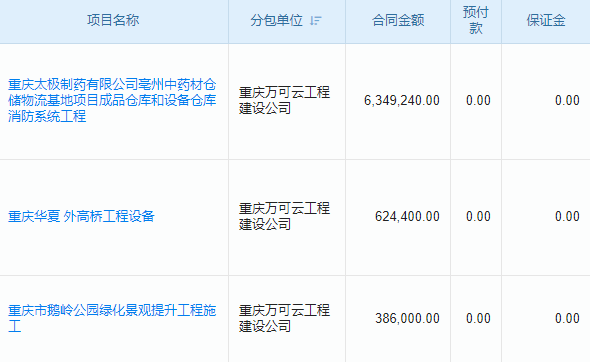
Task: Open the 重庆华夏 外高桥工程设备 project link
Action: click(x=81, y=216)
